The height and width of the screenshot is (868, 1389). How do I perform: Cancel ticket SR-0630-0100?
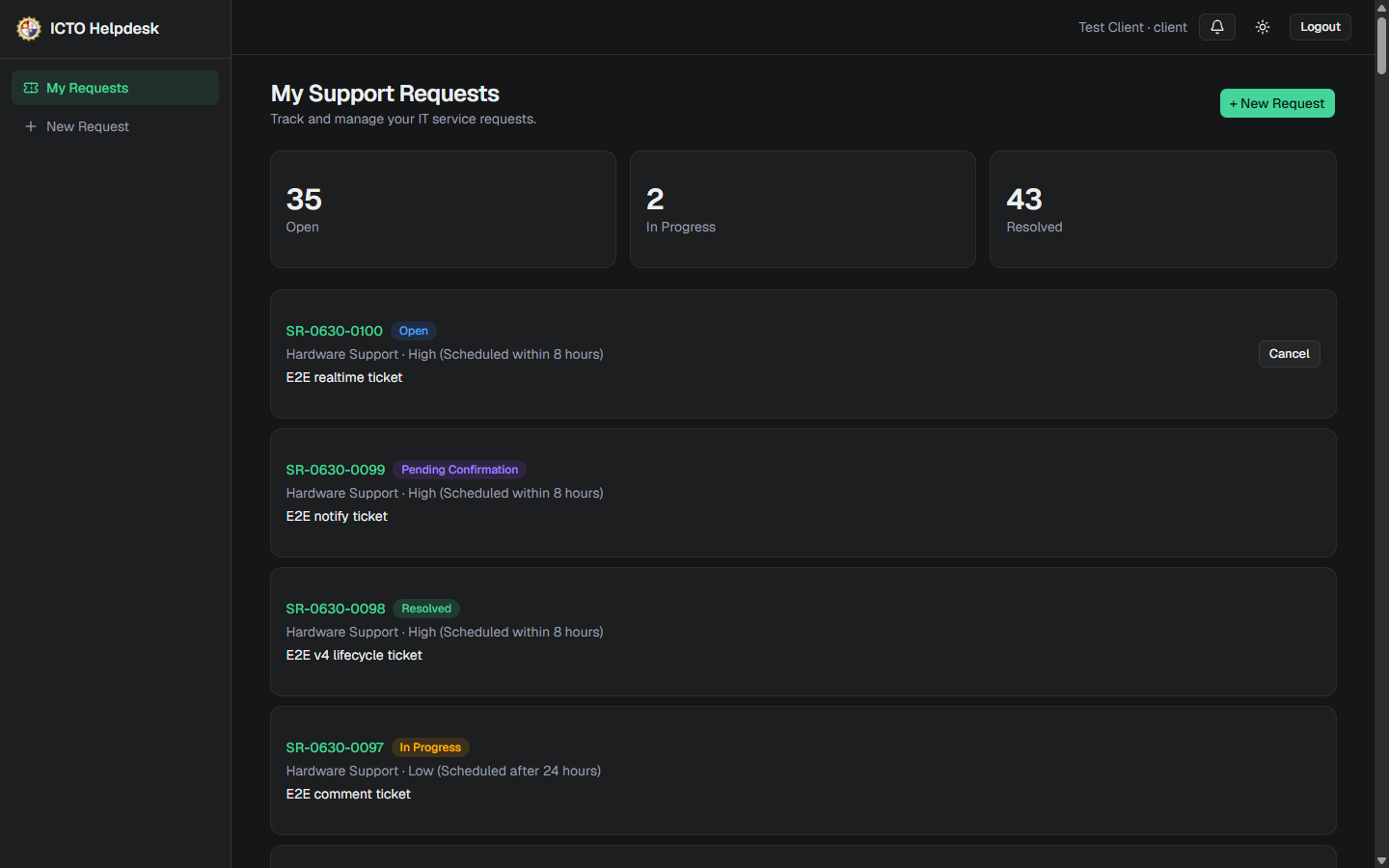point(1289,354)
